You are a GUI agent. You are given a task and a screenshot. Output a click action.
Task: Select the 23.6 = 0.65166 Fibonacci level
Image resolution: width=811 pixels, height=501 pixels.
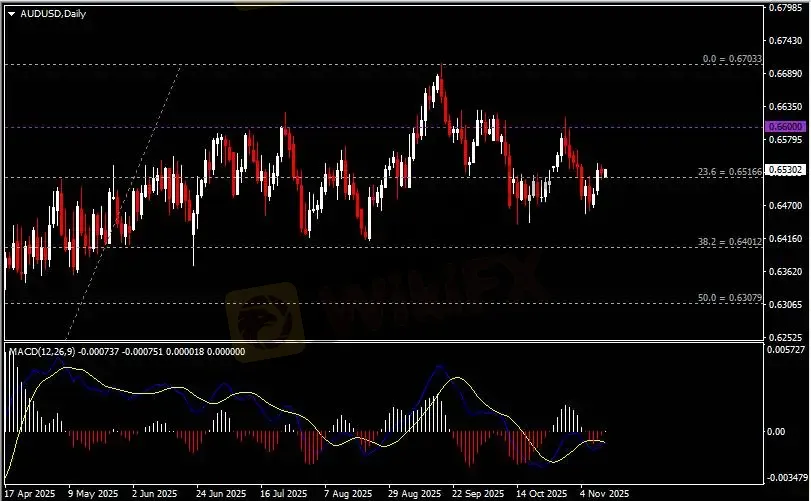(x=730, y=172)
